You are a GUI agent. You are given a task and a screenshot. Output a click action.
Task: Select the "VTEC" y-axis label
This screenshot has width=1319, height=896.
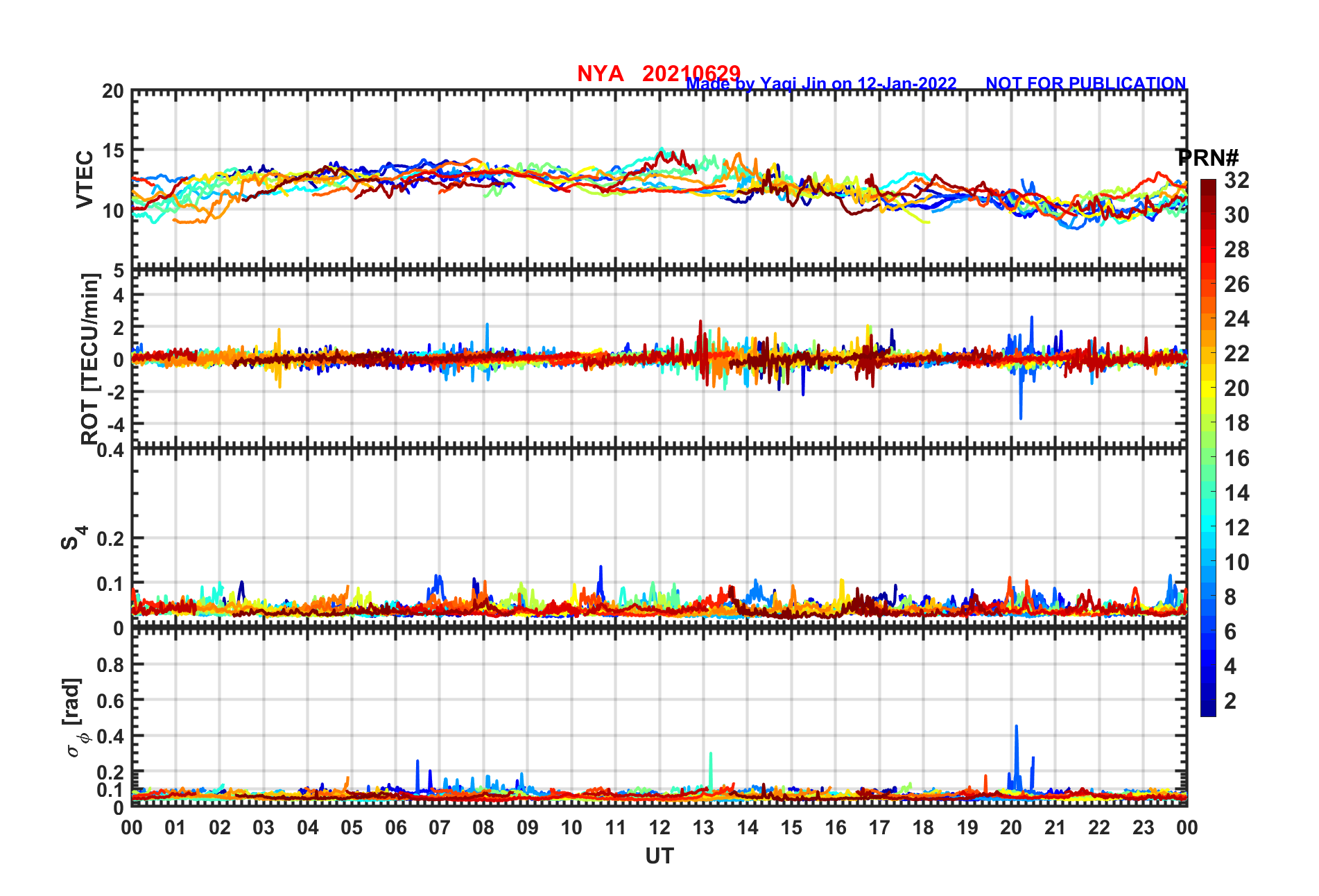coord(85,179)
